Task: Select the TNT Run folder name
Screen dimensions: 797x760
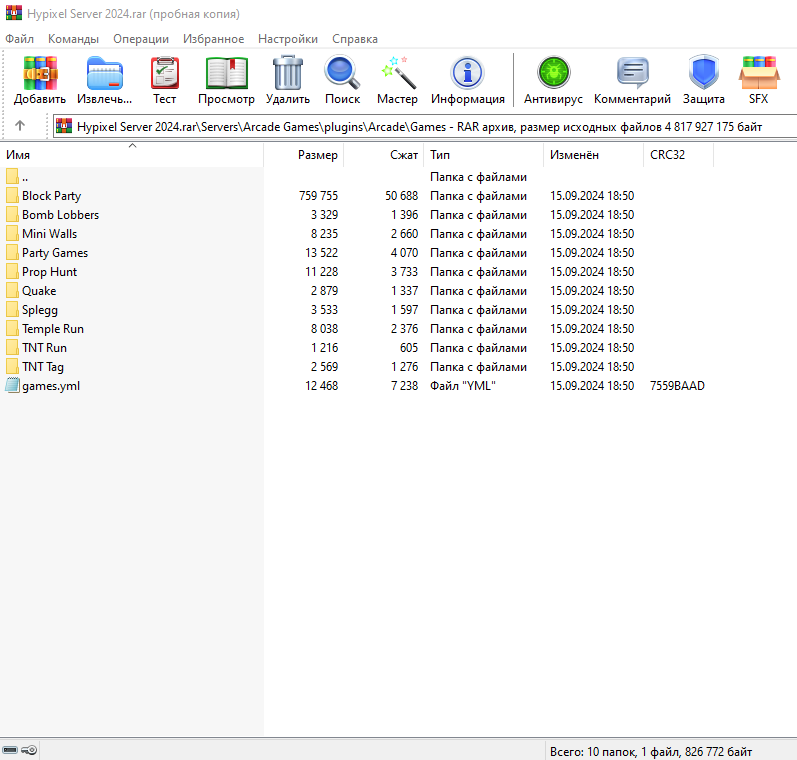Action: 44,348
